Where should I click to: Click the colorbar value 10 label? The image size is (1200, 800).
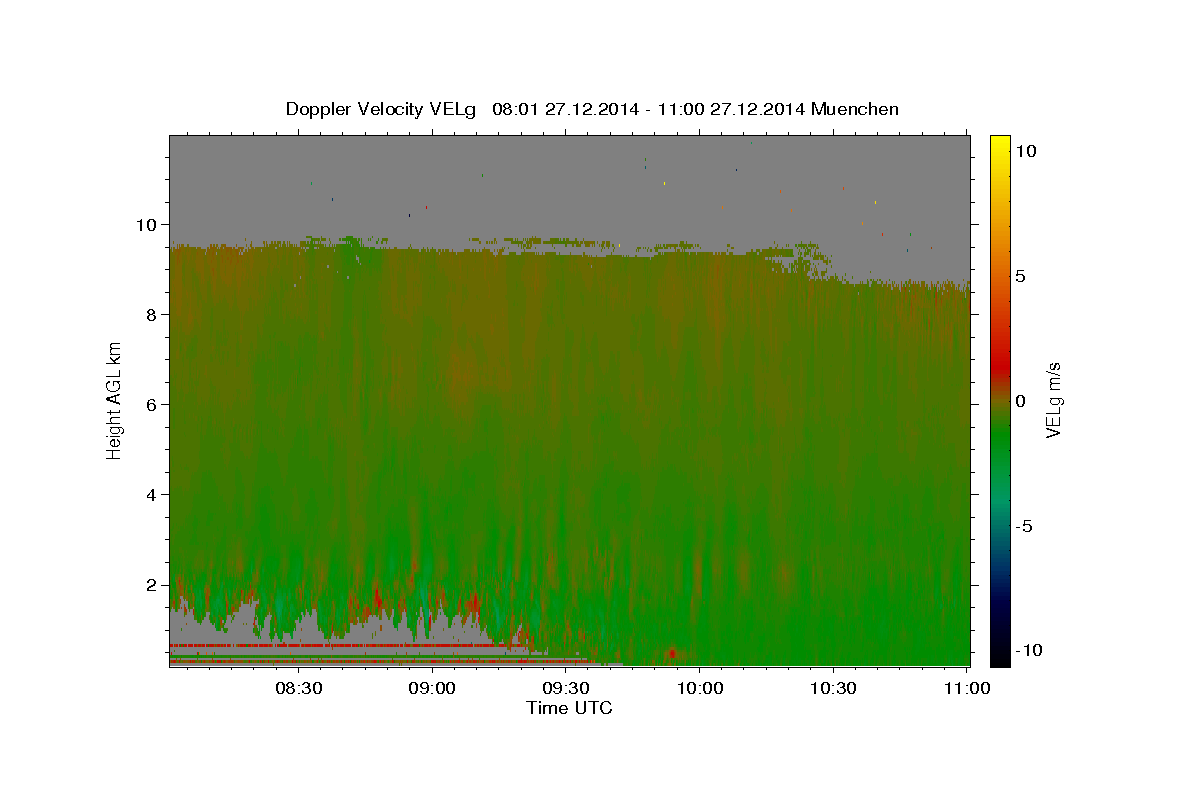coord(1025,150)
